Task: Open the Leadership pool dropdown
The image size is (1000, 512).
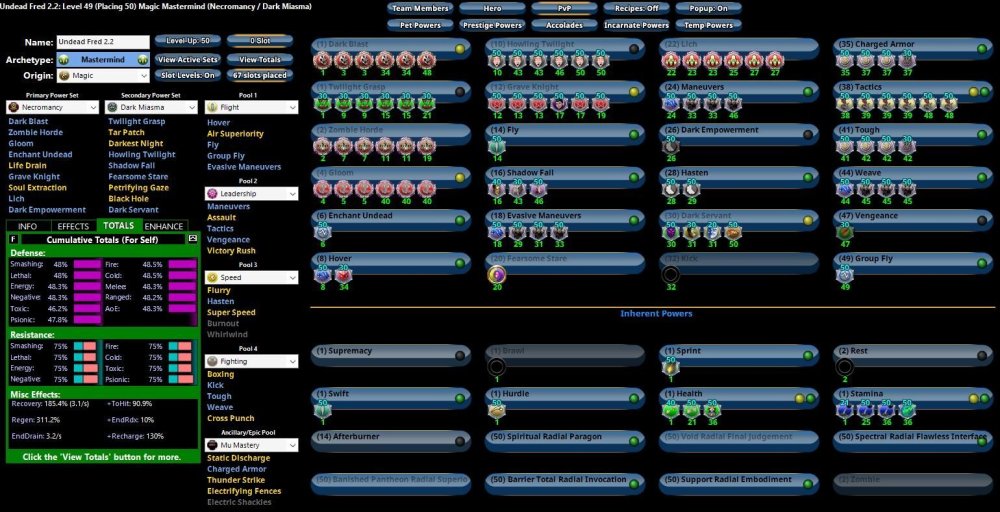Action: (x=251, y=192)
